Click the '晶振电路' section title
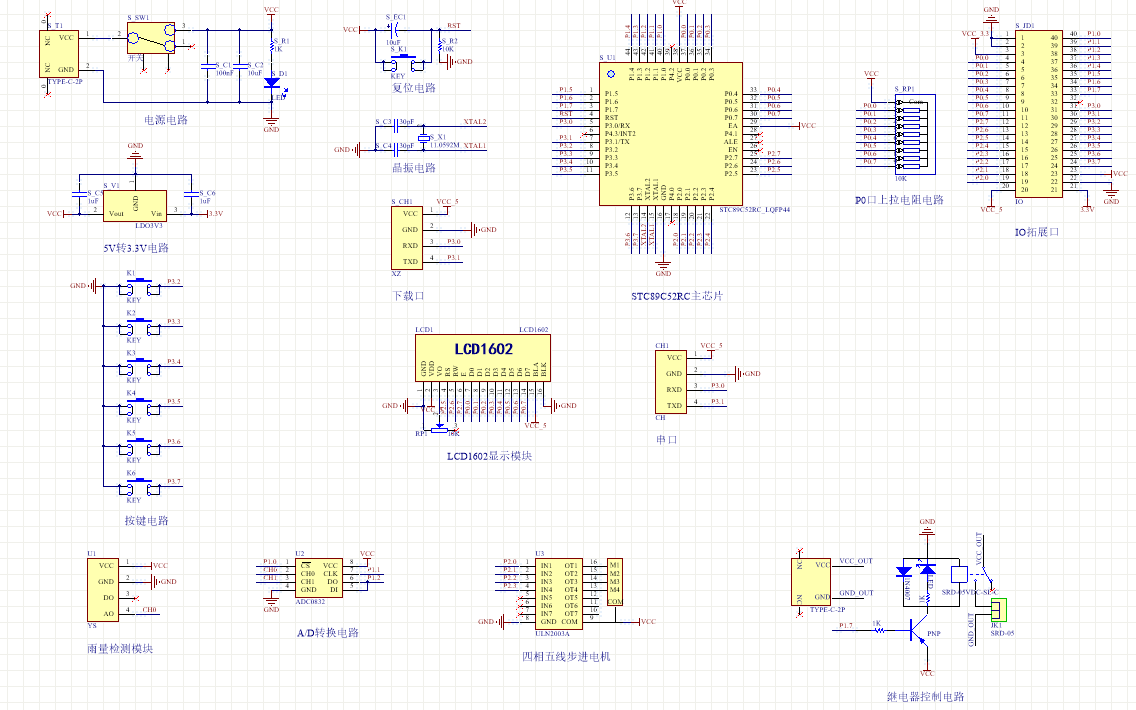Screen dimensions: 1136x710 414,167
